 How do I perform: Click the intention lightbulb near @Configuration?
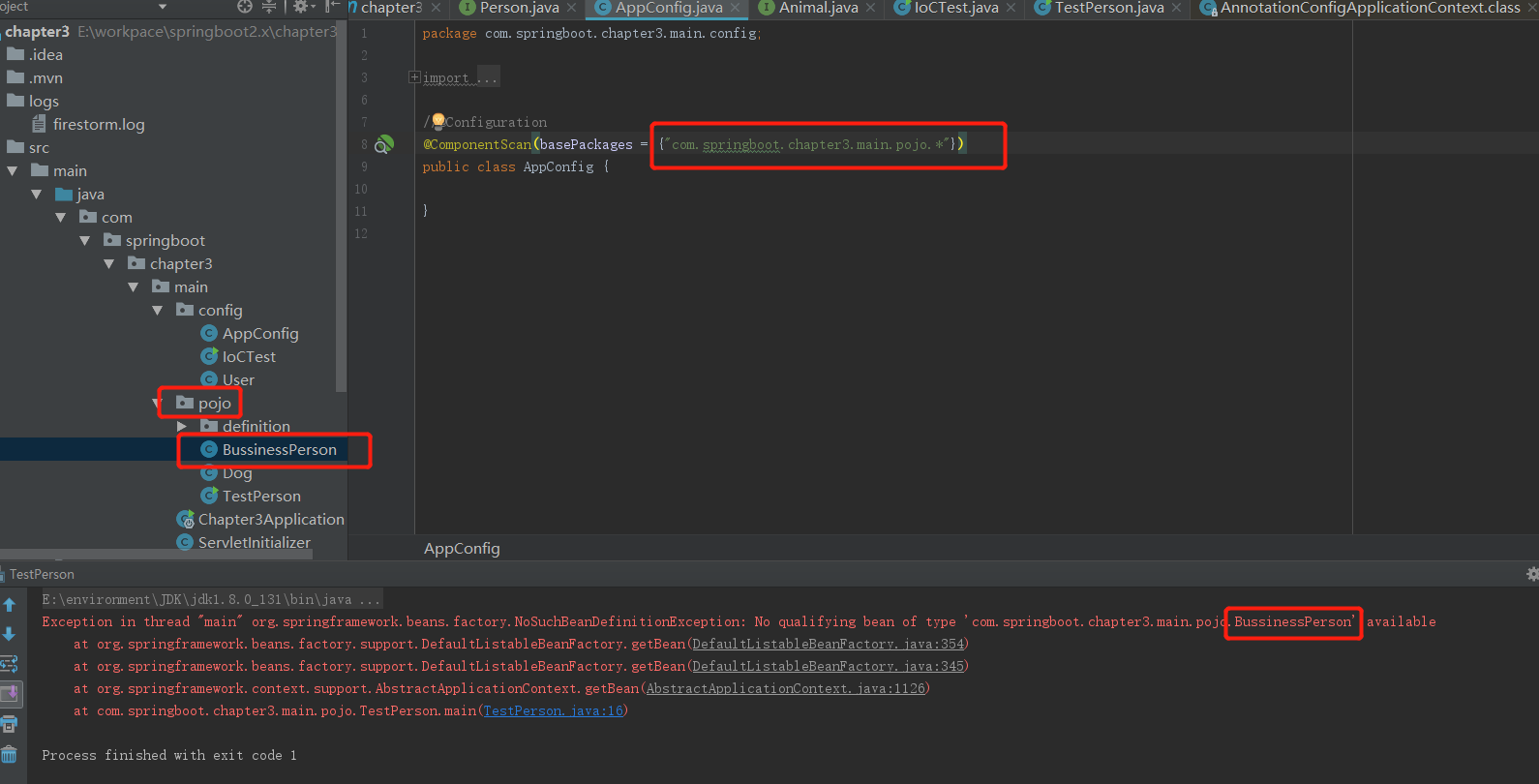[x=438, y=121]
